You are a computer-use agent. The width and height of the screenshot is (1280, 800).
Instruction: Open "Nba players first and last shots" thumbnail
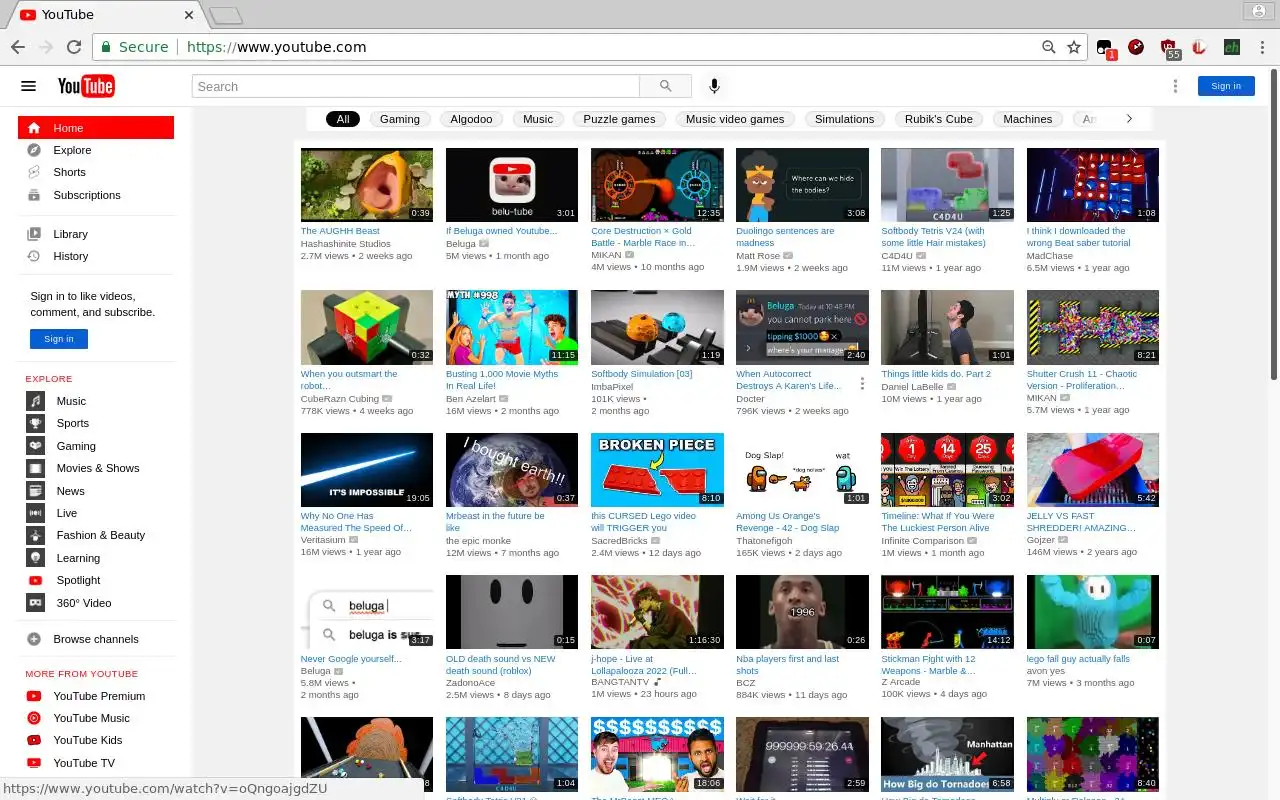[802, 612]
